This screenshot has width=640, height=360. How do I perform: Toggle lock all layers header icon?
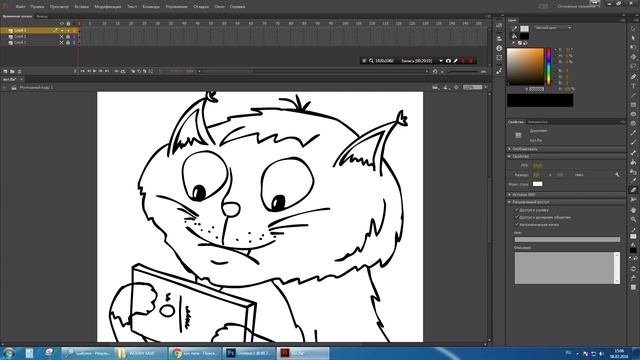coord(68,24)
